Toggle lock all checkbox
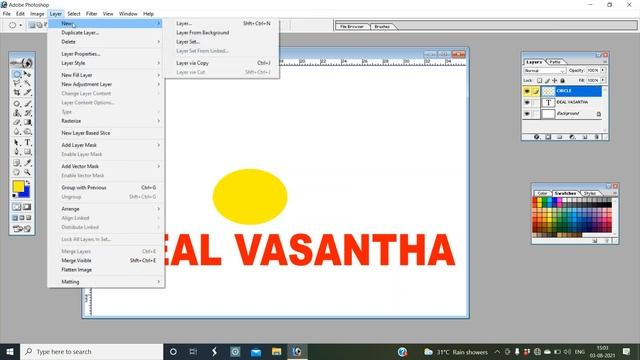 [x=562, y=80]
